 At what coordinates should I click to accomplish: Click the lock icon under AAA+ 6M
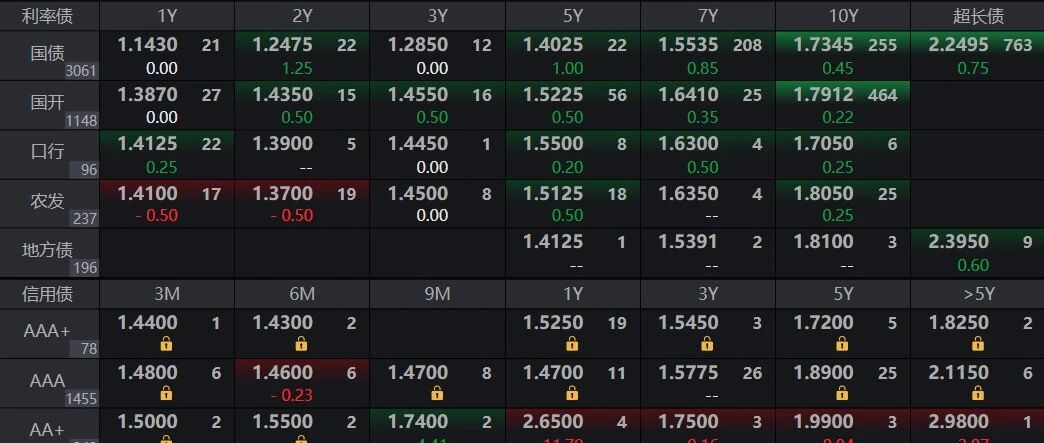tap(301, 344)
